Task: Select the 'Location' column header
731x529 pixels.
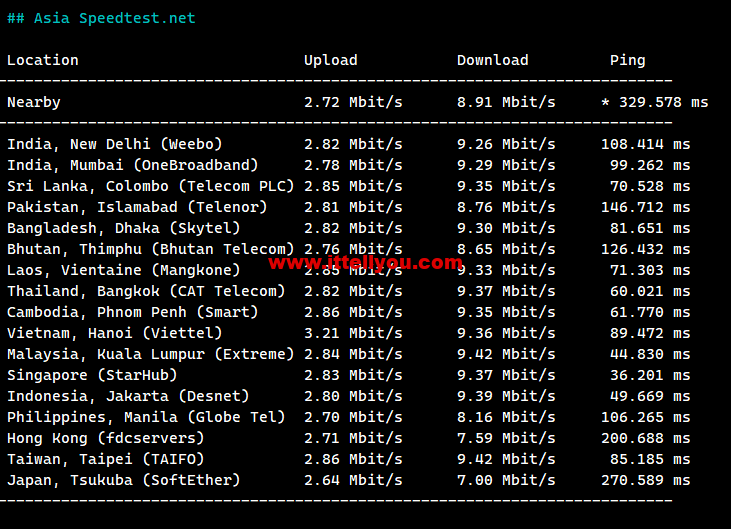Action: pos(43,60)
